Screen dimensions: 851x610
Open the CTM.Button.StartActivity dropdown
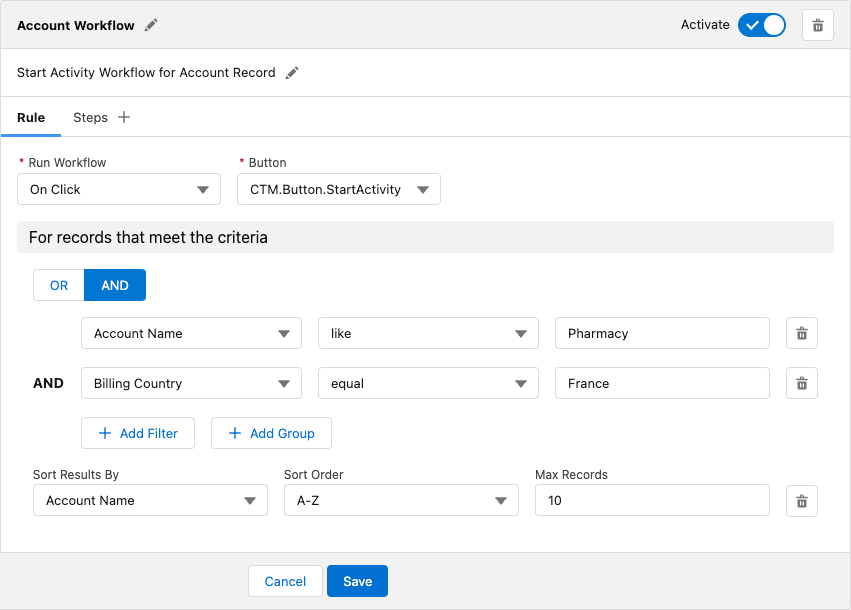[x=338, y=189]
